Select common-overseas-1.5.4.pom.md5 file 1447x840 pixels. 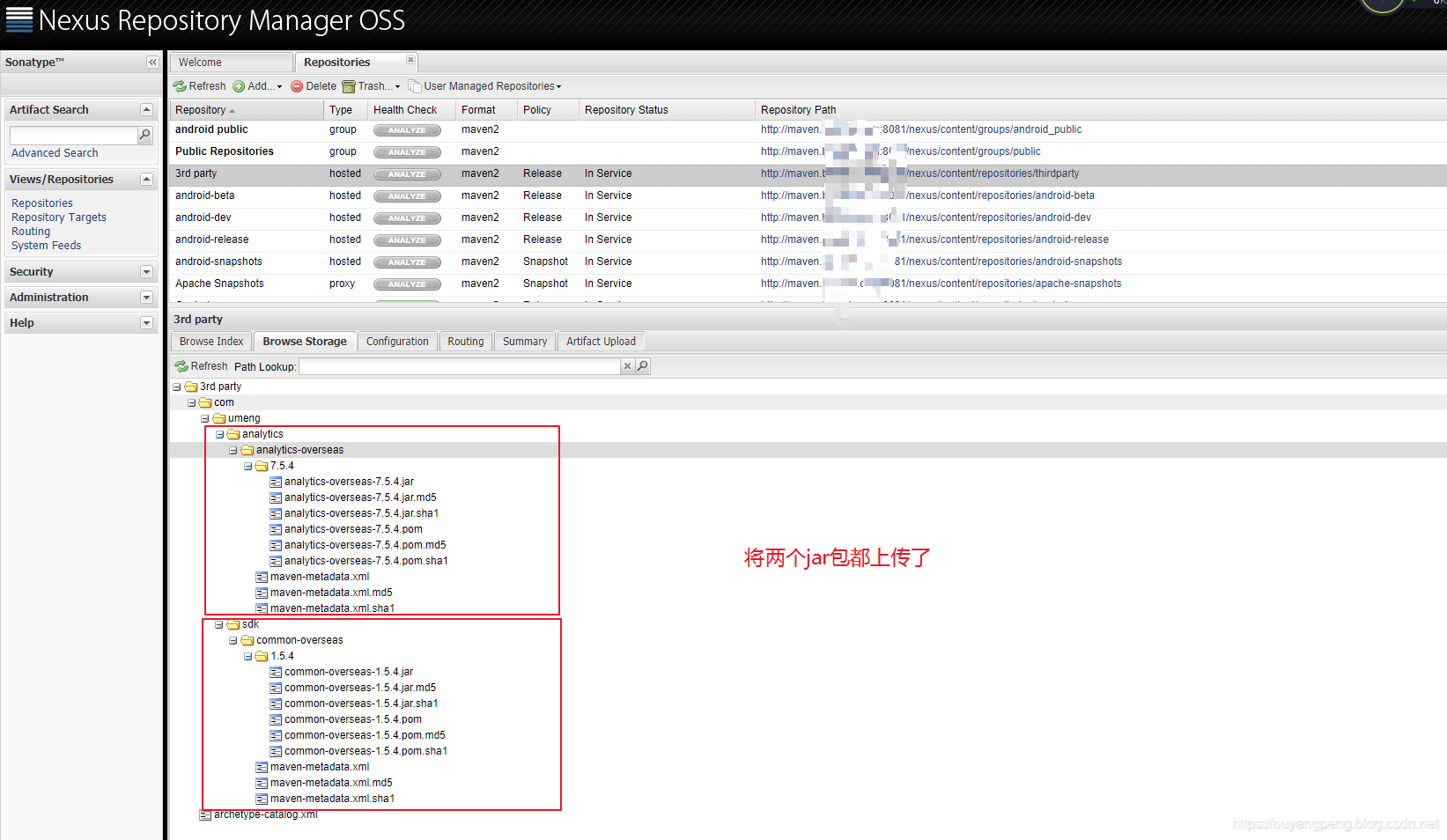(365, 735)
